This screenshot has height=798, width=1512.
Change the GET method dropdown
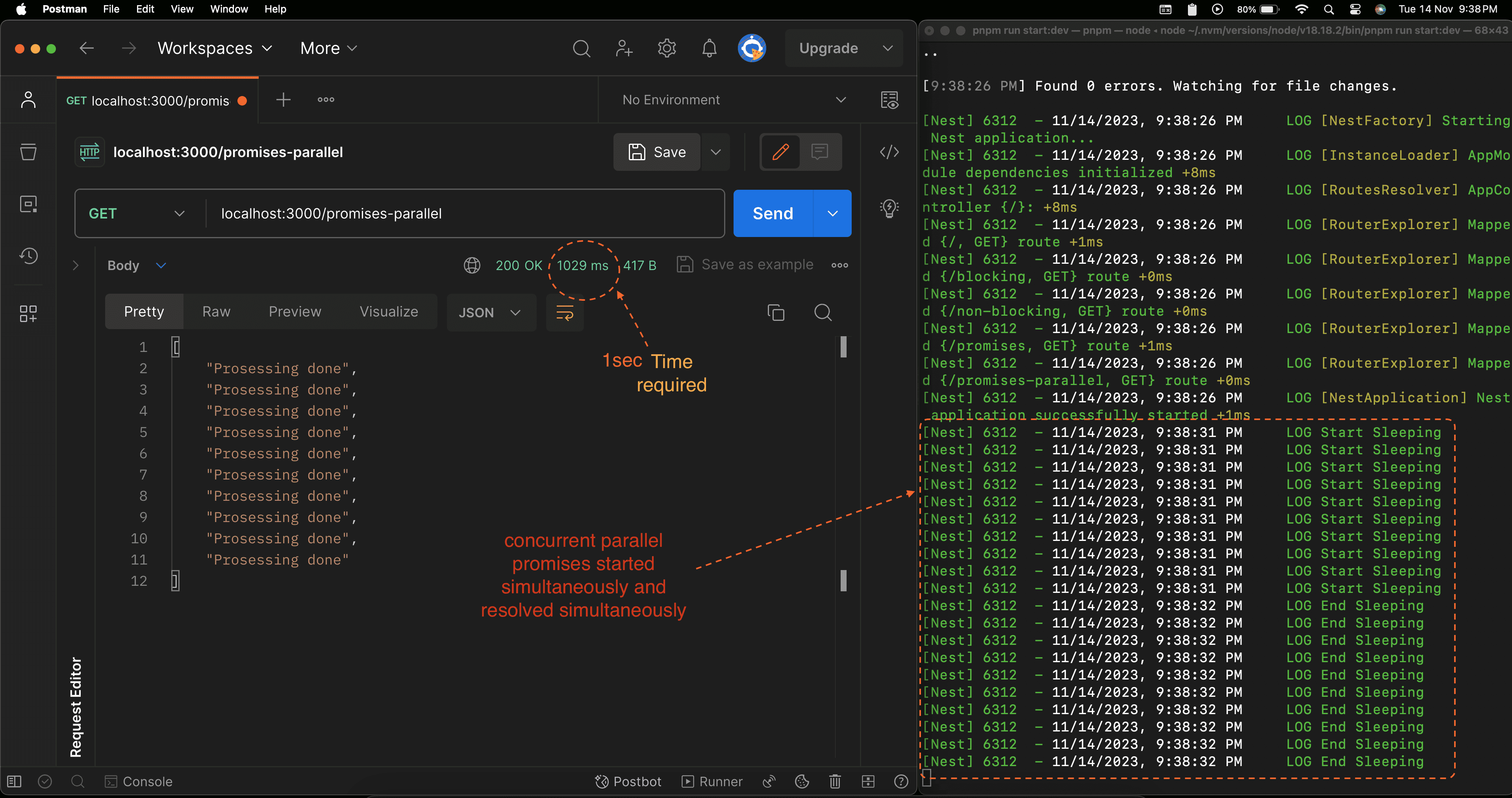(137, 214)
